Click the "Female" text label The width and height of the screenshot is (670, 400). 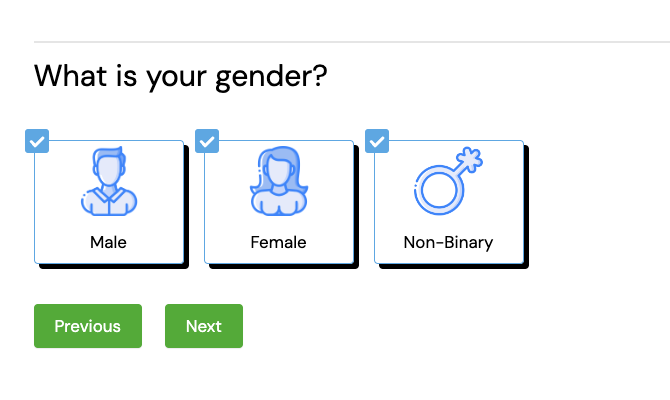278,242
